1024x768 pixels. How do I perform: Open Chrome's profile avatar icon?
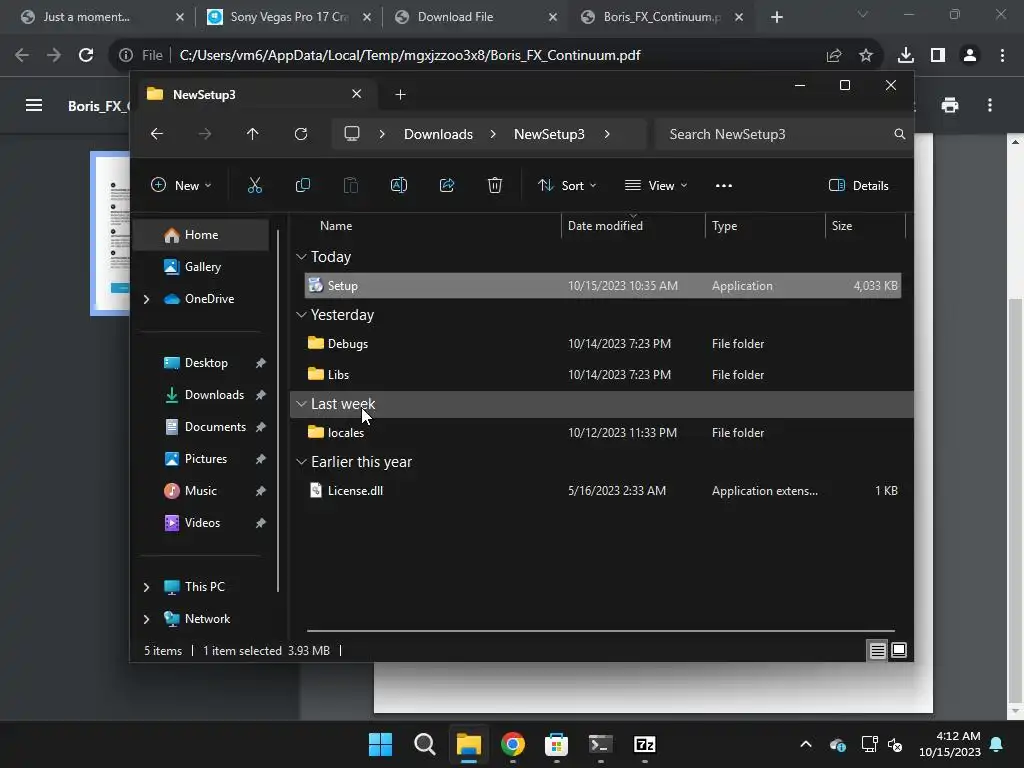970,56
